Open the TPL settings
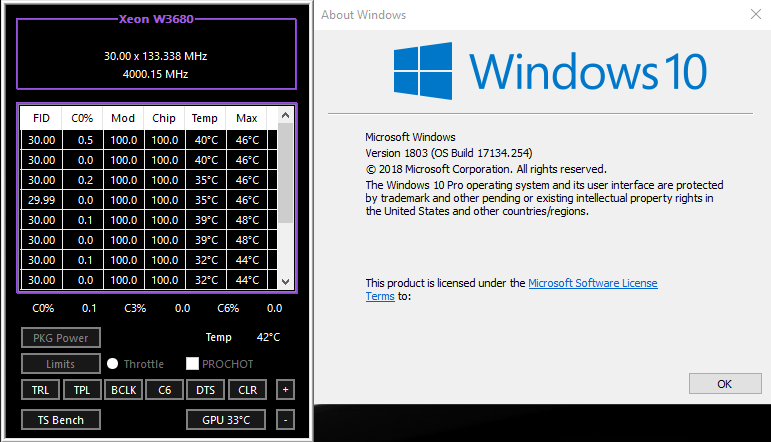771x442 pixels. click(x=82, y=390)
